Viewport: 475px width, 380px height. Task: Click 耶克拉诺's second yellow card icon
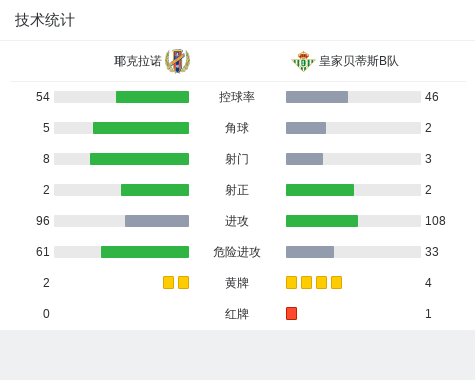pyautogui.click(x=183, y=283)
